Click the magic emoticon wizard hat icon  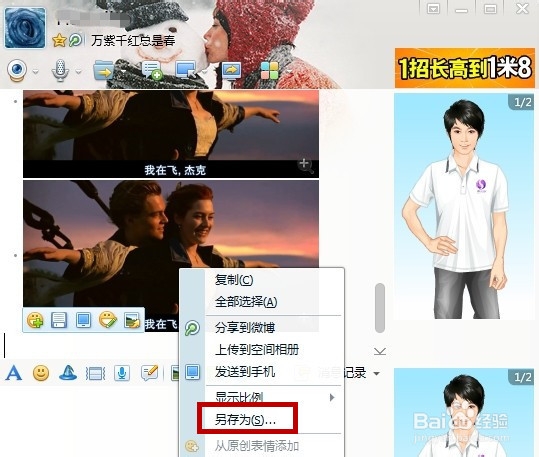(x=68, y=373)
